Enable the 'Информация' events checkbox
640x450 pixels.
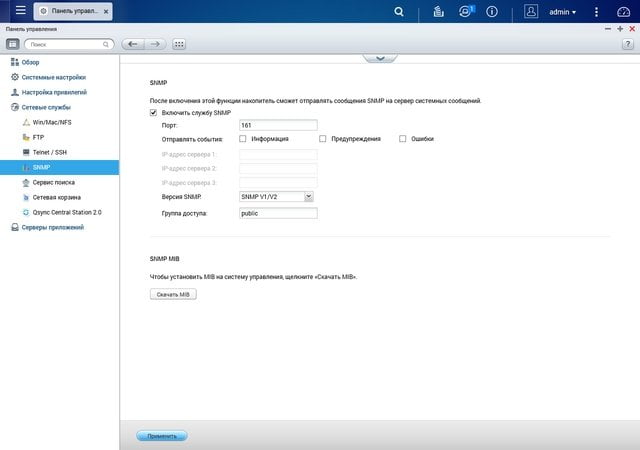pyautogui.click(x=243, y=139)
